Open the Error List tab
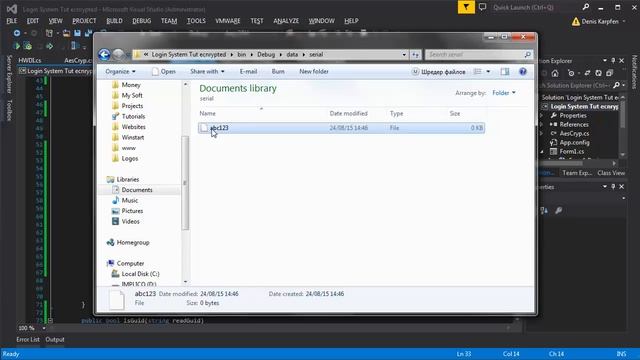Viewport: 640px width, 360px height. (x=28, y=340)
